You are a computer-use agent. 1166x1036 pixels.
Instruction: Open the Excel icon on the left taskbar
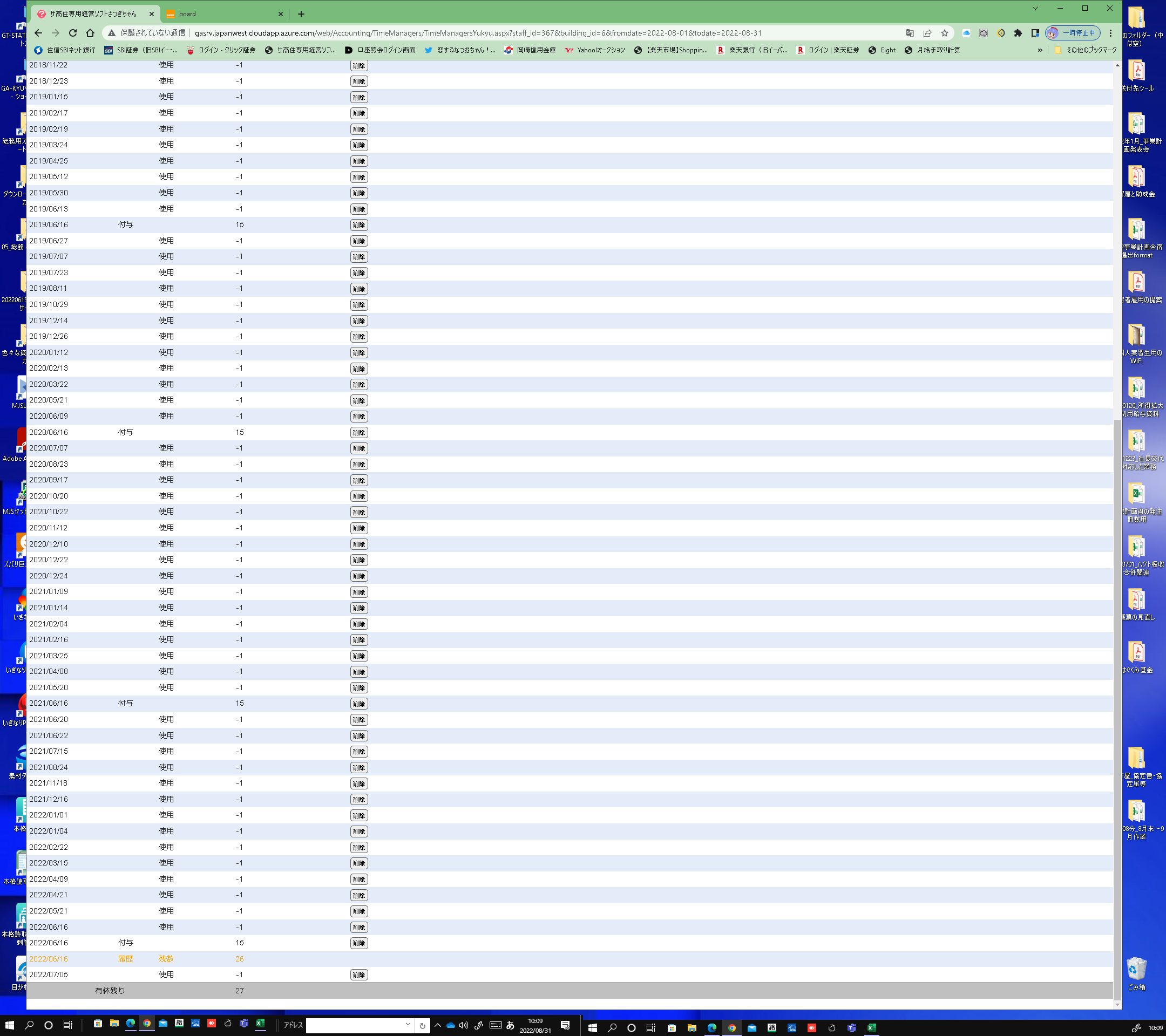[260, 1024]
